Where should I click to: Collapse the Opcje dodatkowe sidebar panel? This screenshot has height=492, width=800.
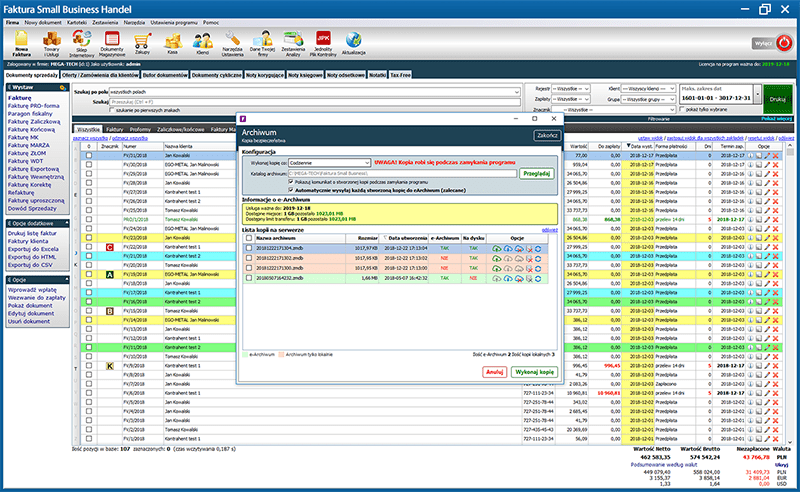click(66, 224)
